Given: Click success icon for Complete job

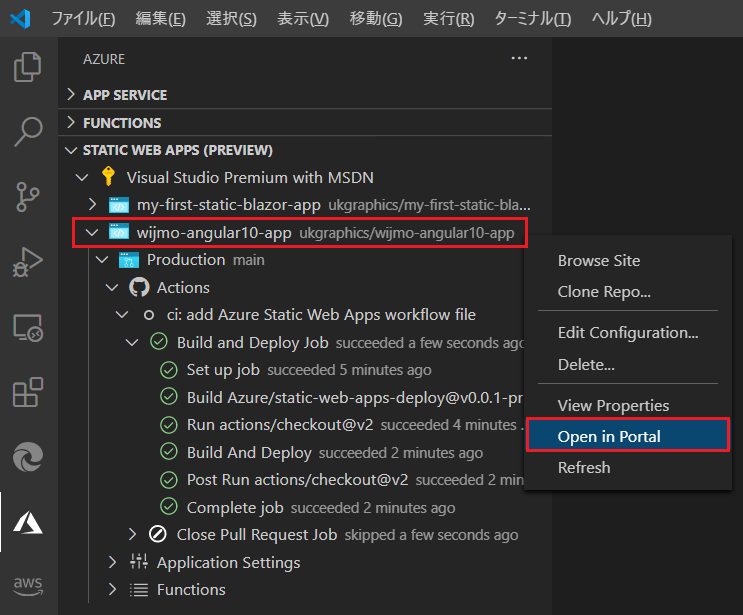Looking at the screenshot, I should tap(169, 507).
